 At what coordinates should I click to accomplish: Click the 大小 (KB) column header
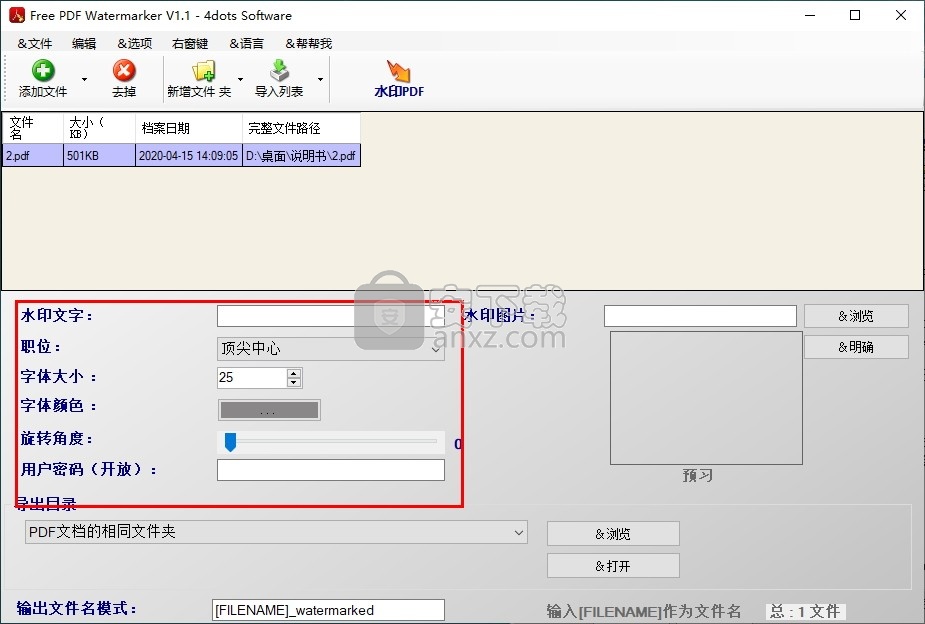pyautogui.click(x=100, y=128)
